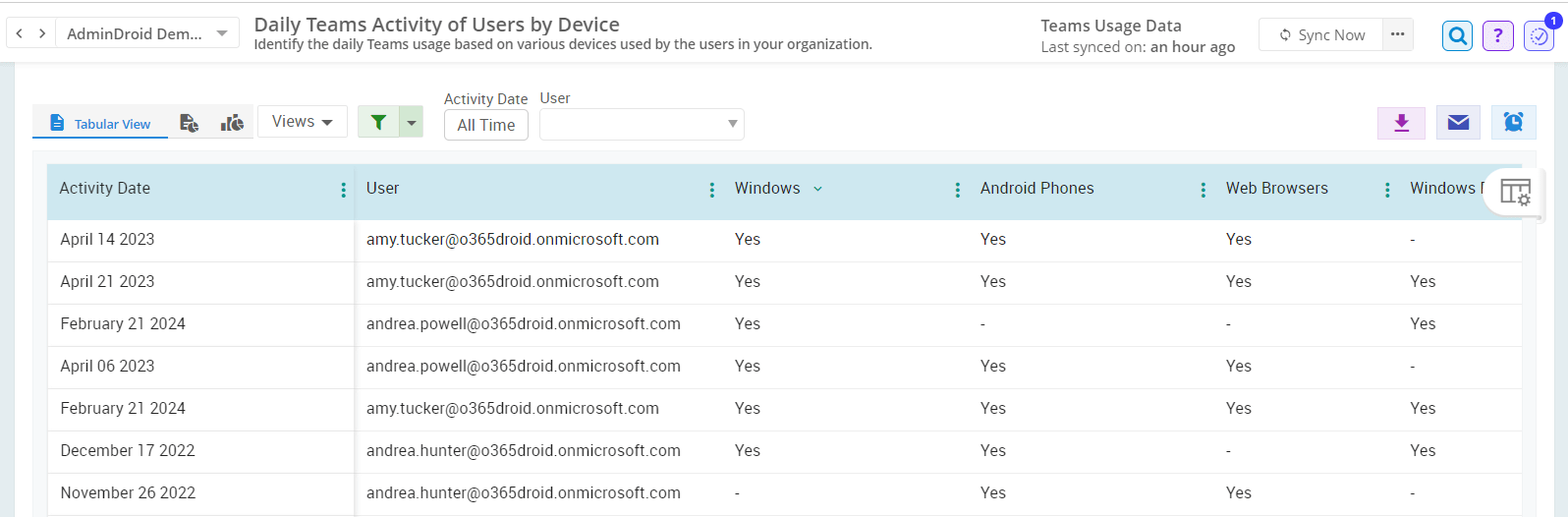The height and width of the screenshot is (517, 1568).
Task: Open more options next to Sync Now
Action: pos(1398,34)
